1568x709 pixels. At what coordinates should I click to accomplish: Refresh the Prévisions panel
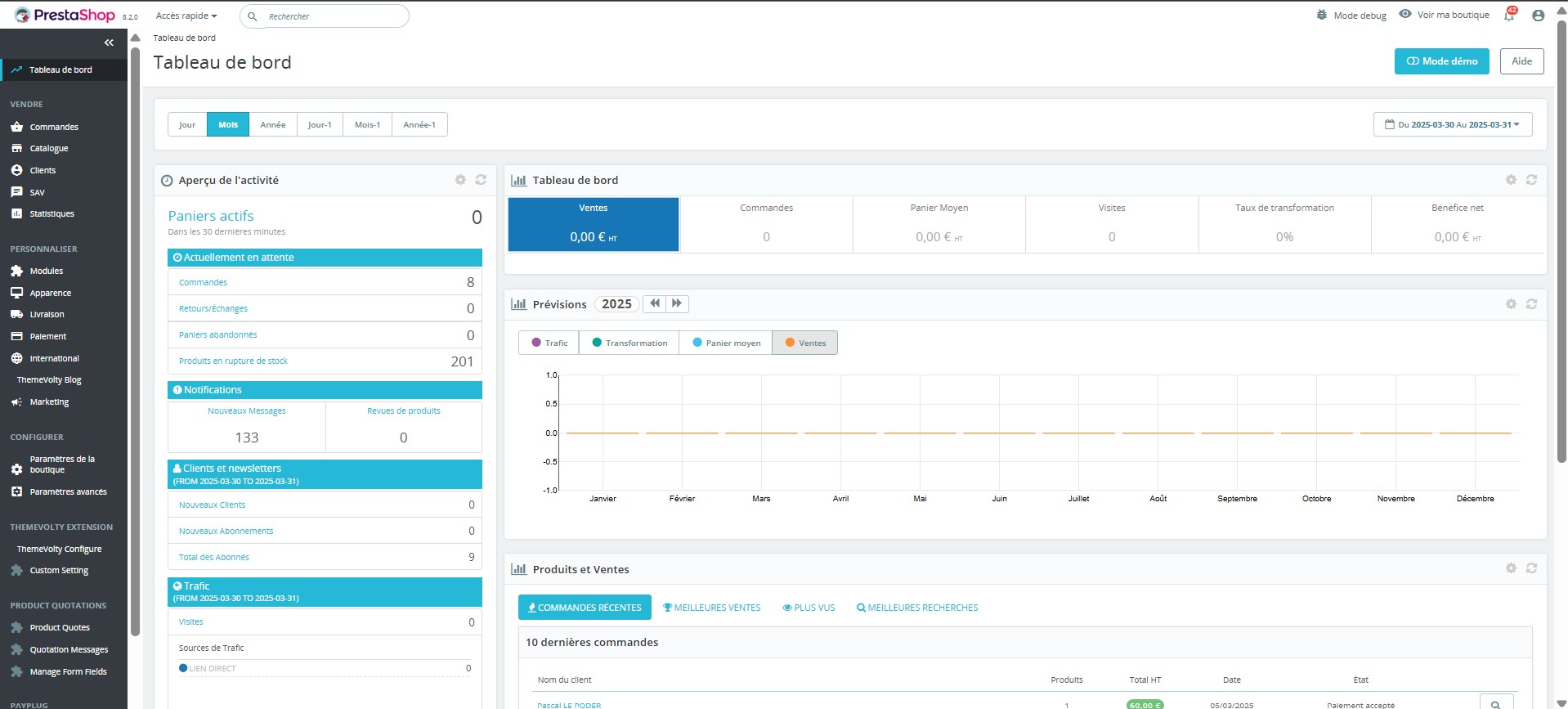(x=1531, y=304)
